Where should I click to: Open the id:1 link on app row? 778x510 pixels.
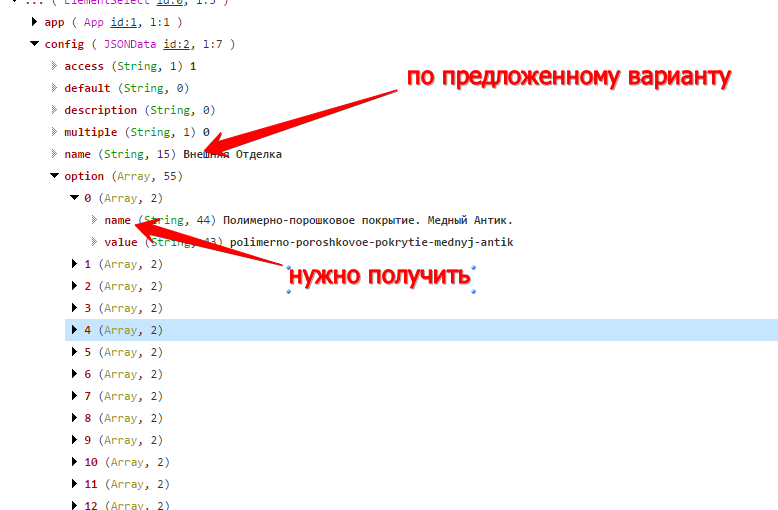pyautogui.click(x=123, y=22)
